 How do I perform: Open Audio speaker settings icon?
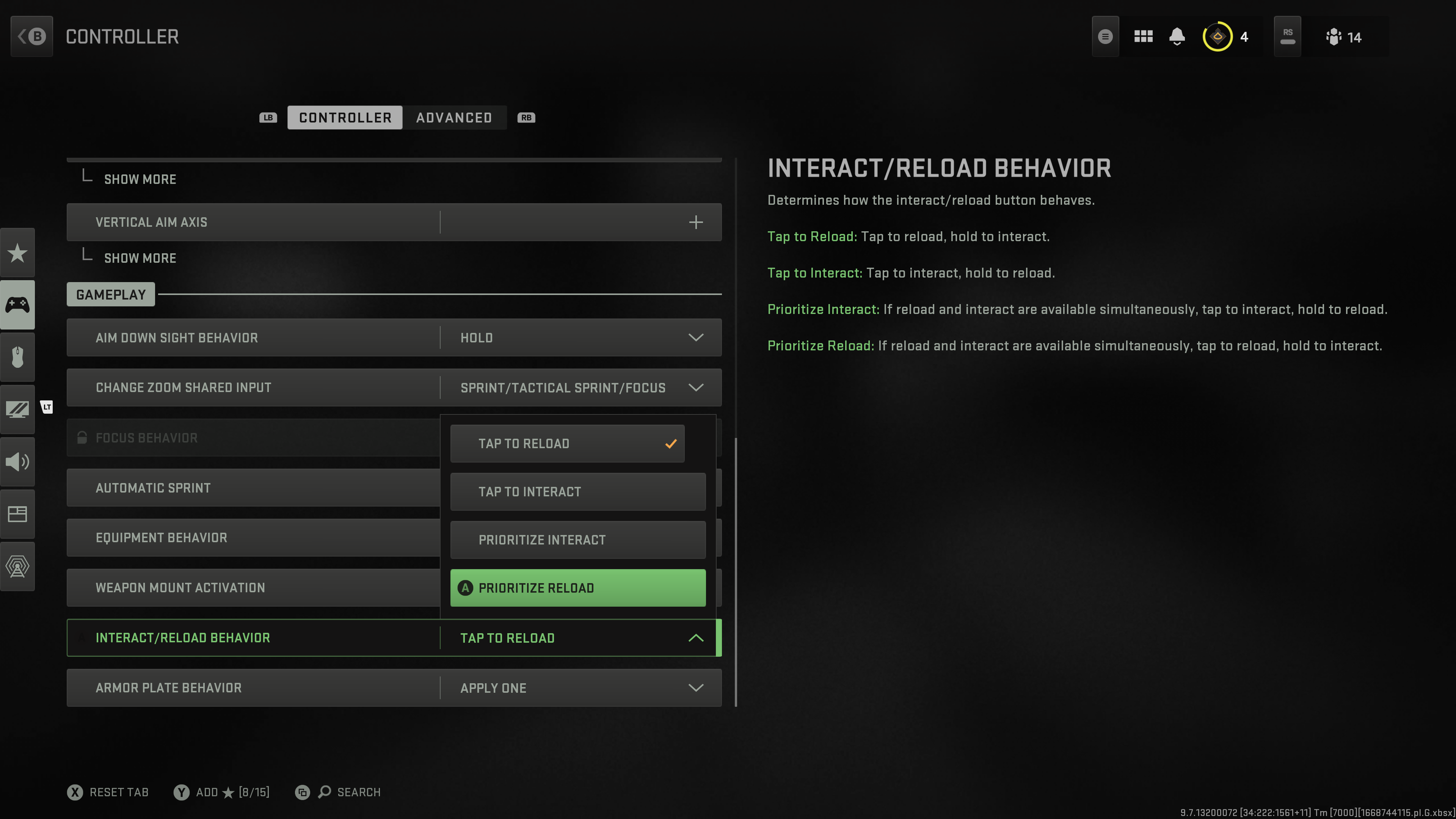tap(17, 462)
